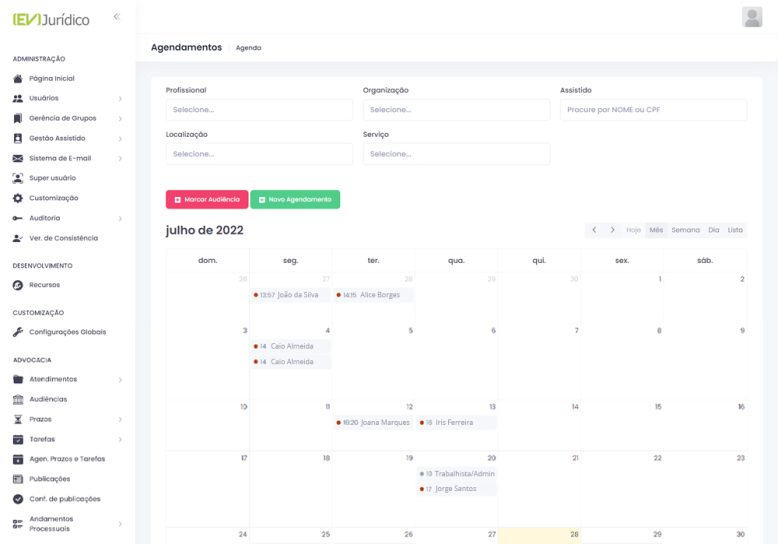Click the Marcar Audiência button
Viewport: 778px width, 544px height.
point(206,200)
